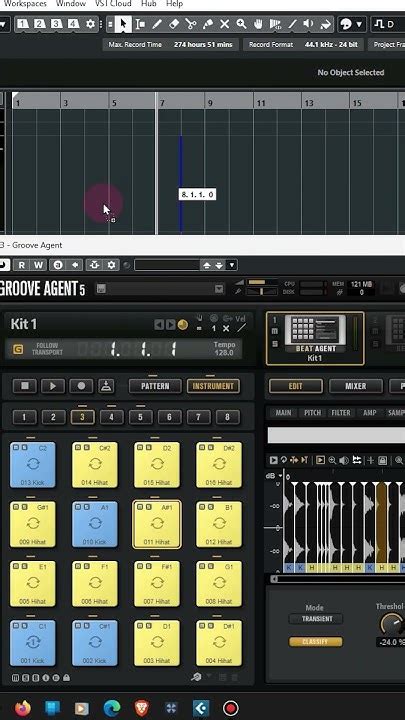
Task: Toggle solo on pad A1 010 Kick
Action: (x=85, y=506)
